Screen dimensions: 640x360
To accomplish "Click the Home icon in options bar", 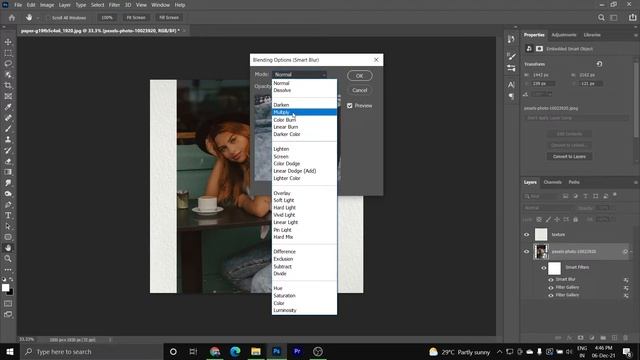I will coord(12,18).
